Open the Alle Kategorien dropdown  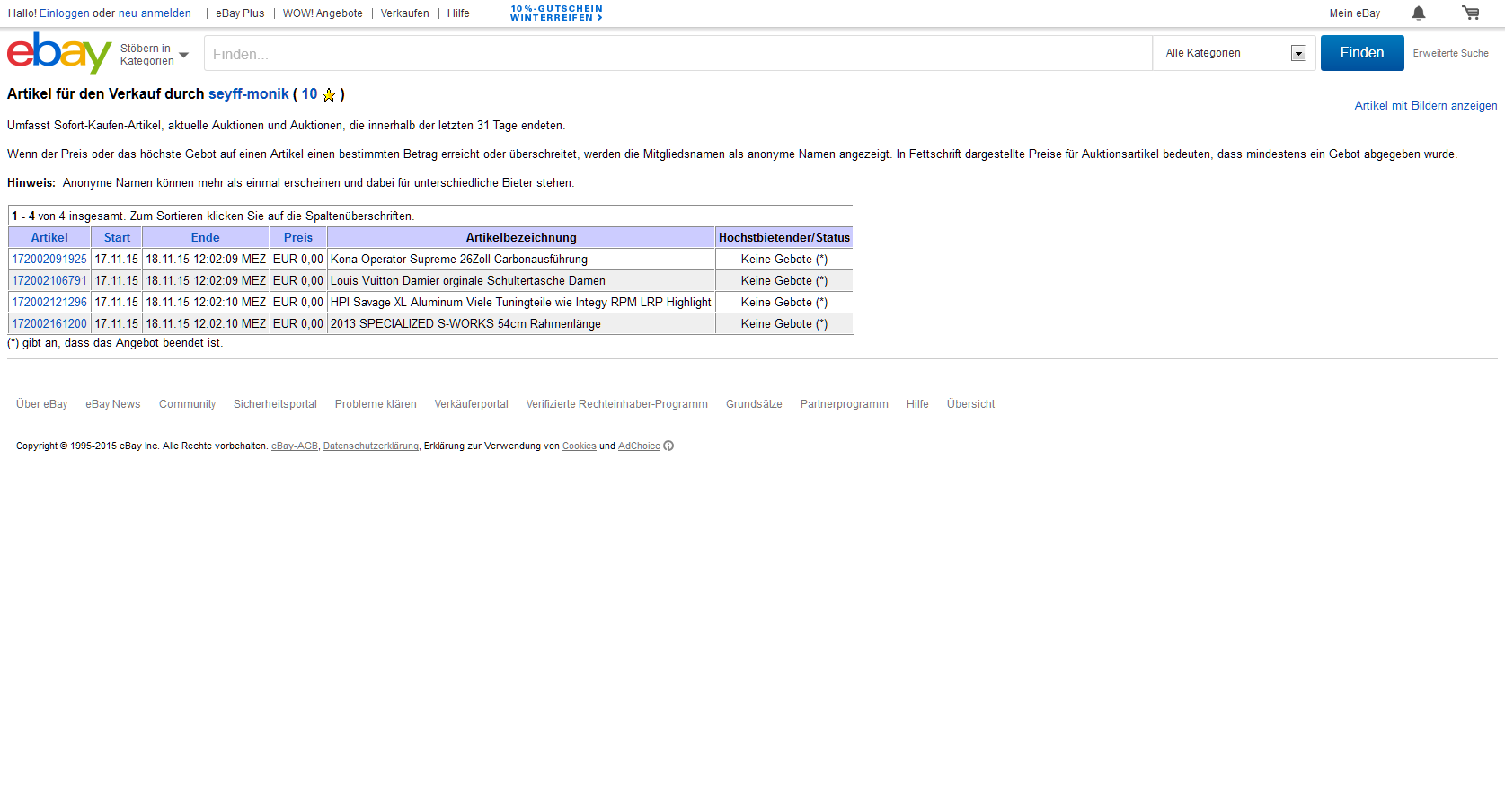pyautogui.click(x=1234, y=54)
